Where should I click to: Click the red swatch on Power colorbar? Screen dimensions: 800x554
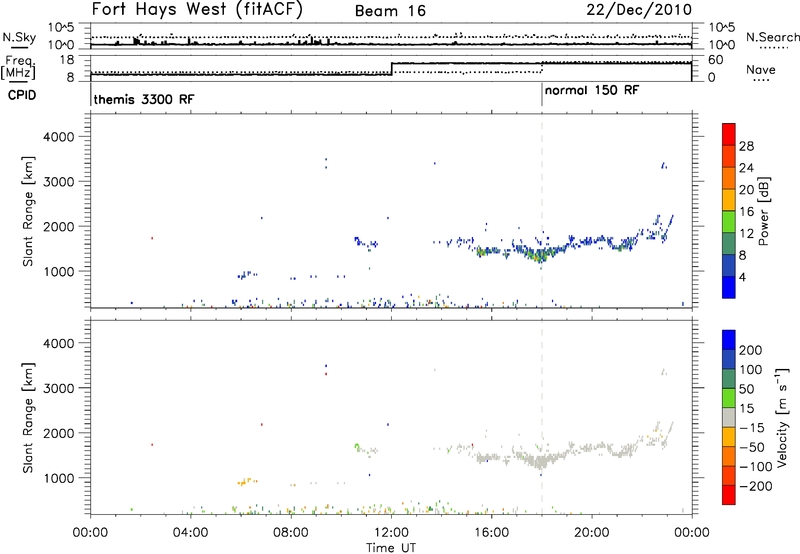point(729,134)
